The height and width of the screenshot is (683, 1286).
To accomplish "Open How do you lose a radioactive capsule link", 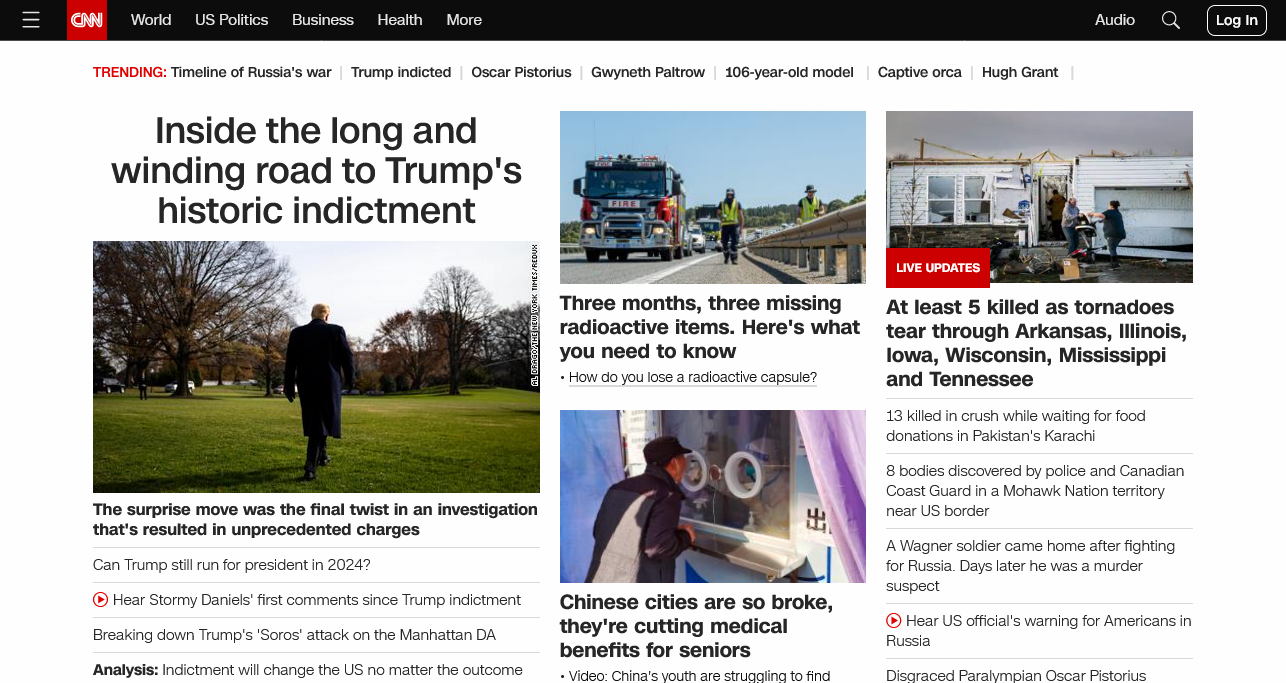I will (x=693, y=377).
